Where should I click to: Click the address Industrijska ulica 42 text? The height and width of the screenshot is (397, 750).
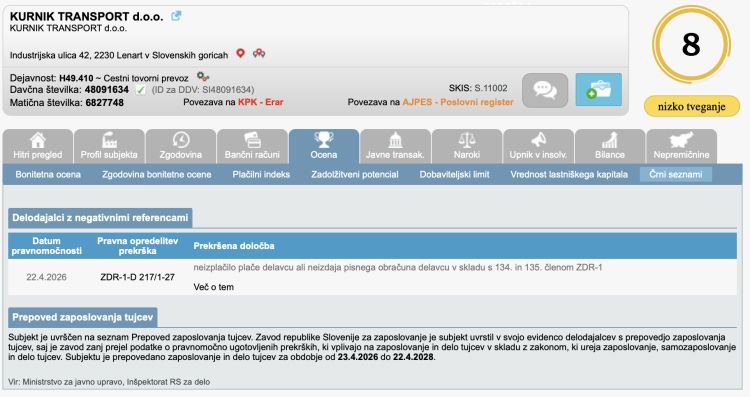[119, 55]
